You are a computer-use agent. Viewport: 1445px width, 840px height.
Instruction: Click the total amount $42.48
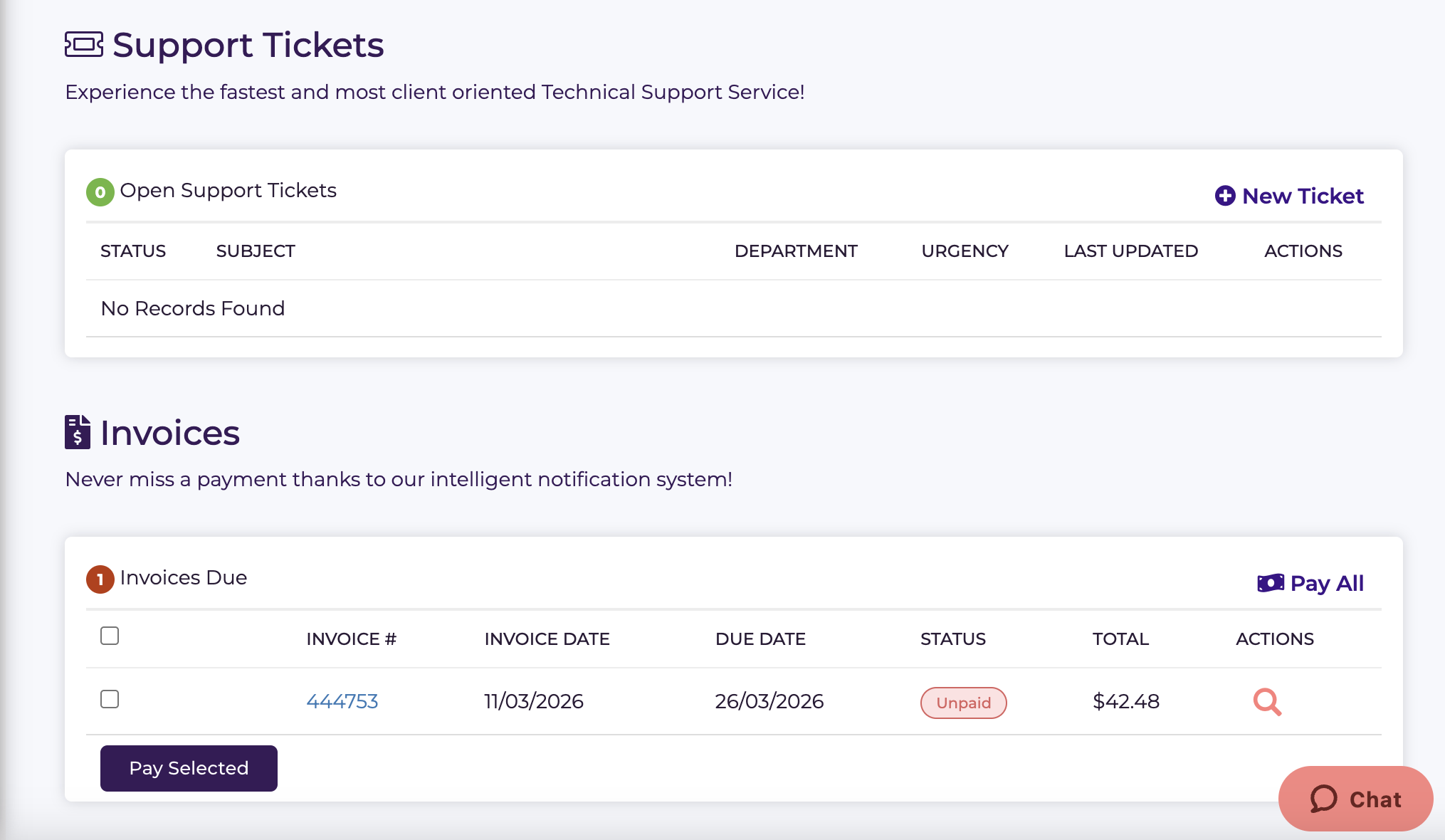[1126, 701]
